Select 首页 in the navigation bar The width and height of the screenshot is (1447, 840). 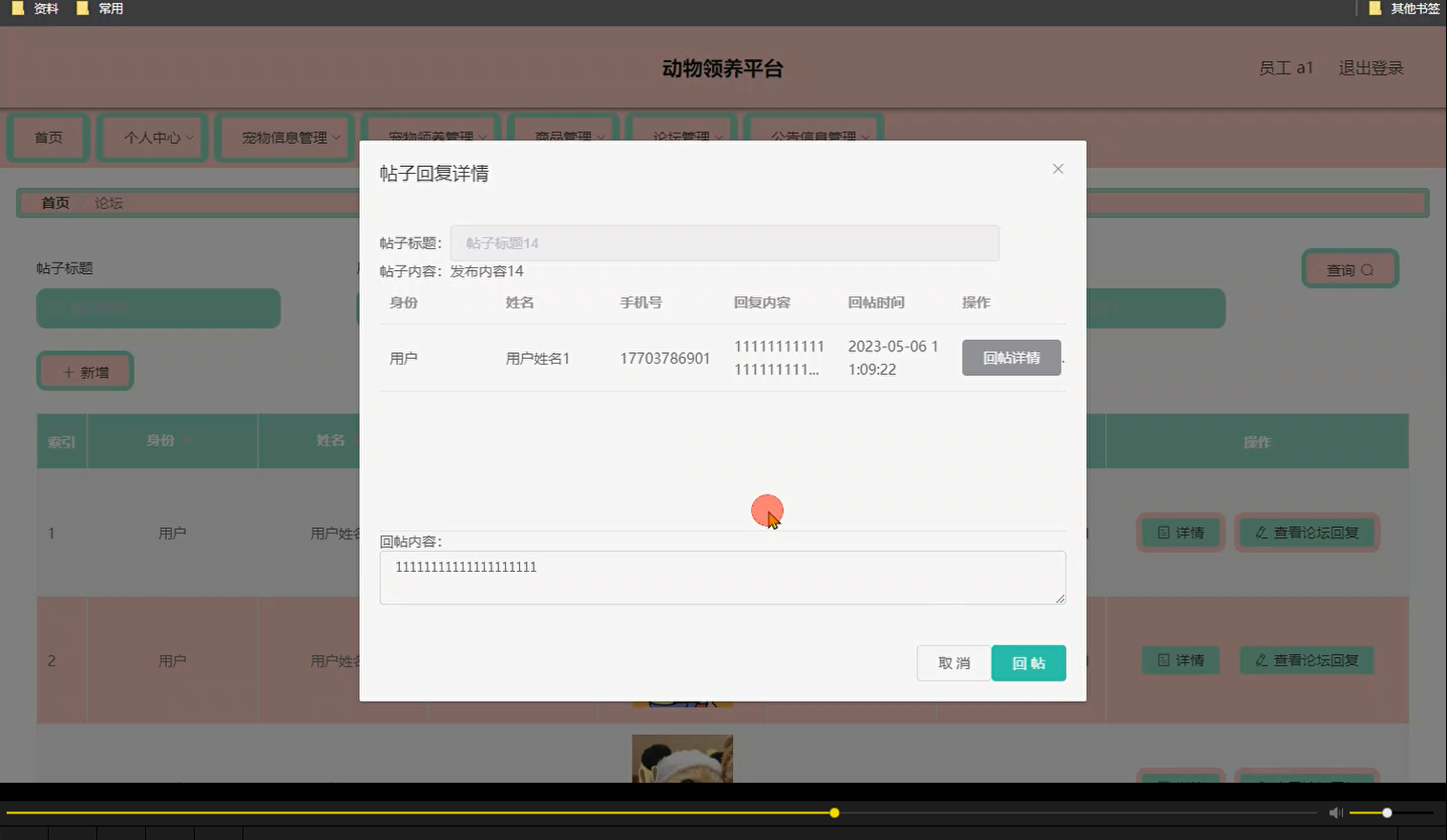click(x=48, y=137)
